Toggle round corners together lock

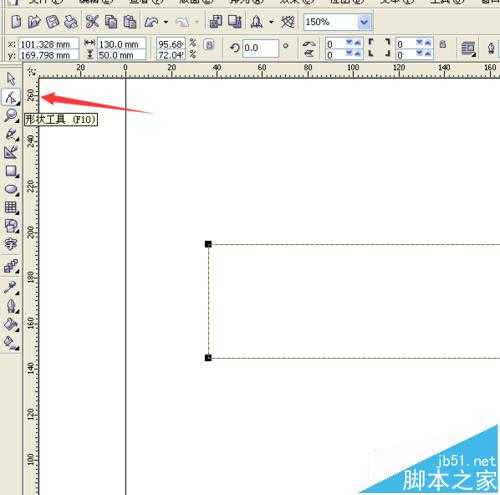pos(443,44)
